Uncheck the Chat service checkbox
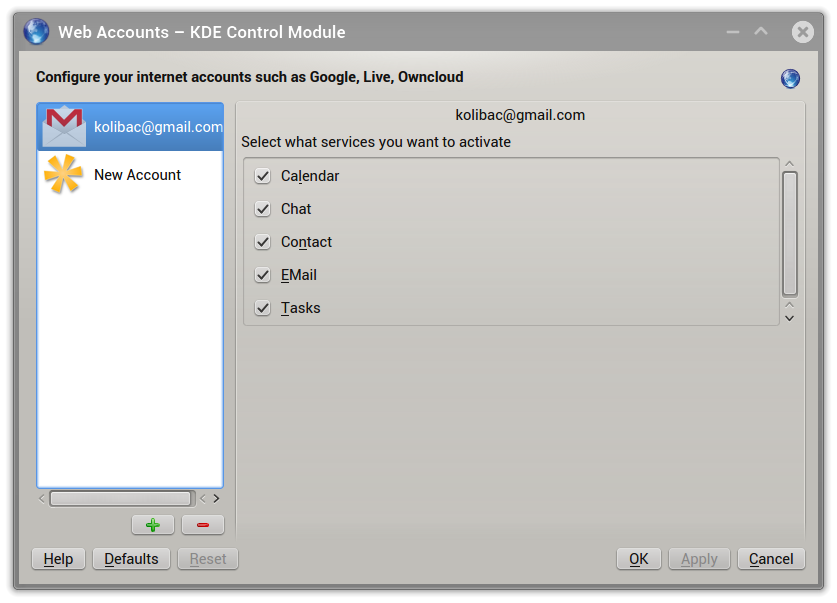837x603 pixels. pos(263,209)
